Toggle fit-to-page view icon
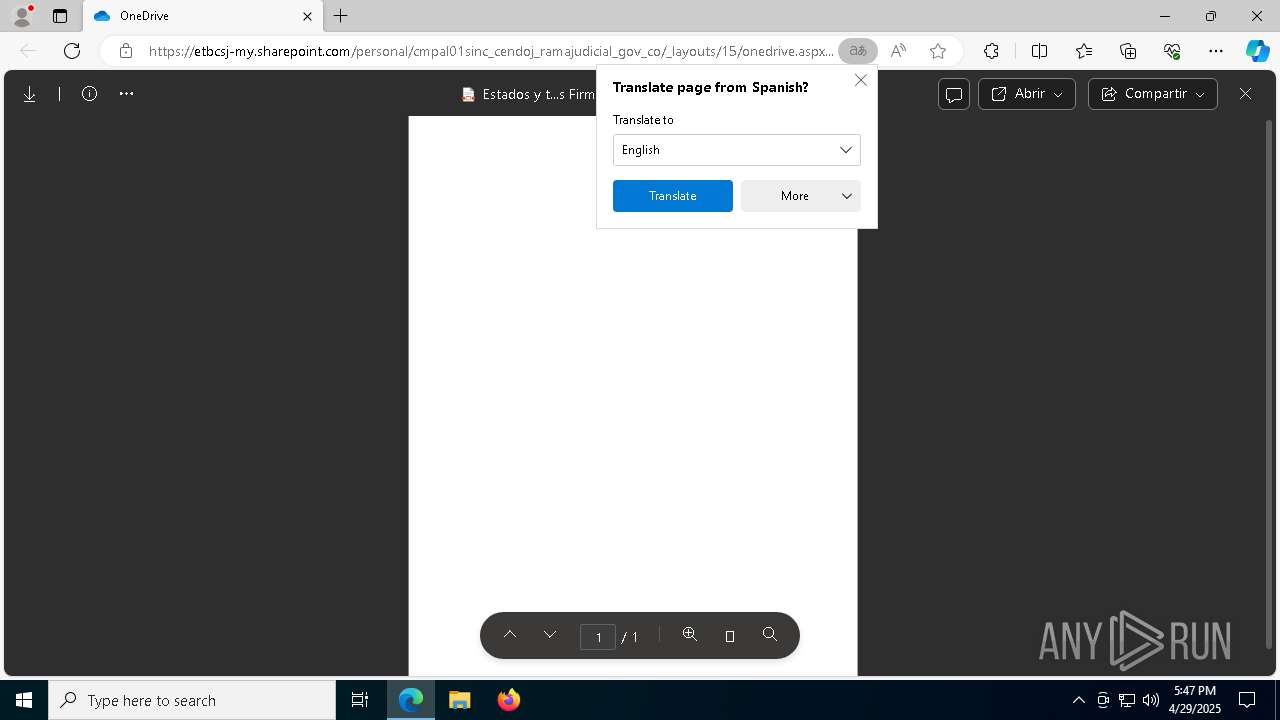Screen dimensions: 1280x720 coord(730,636)
